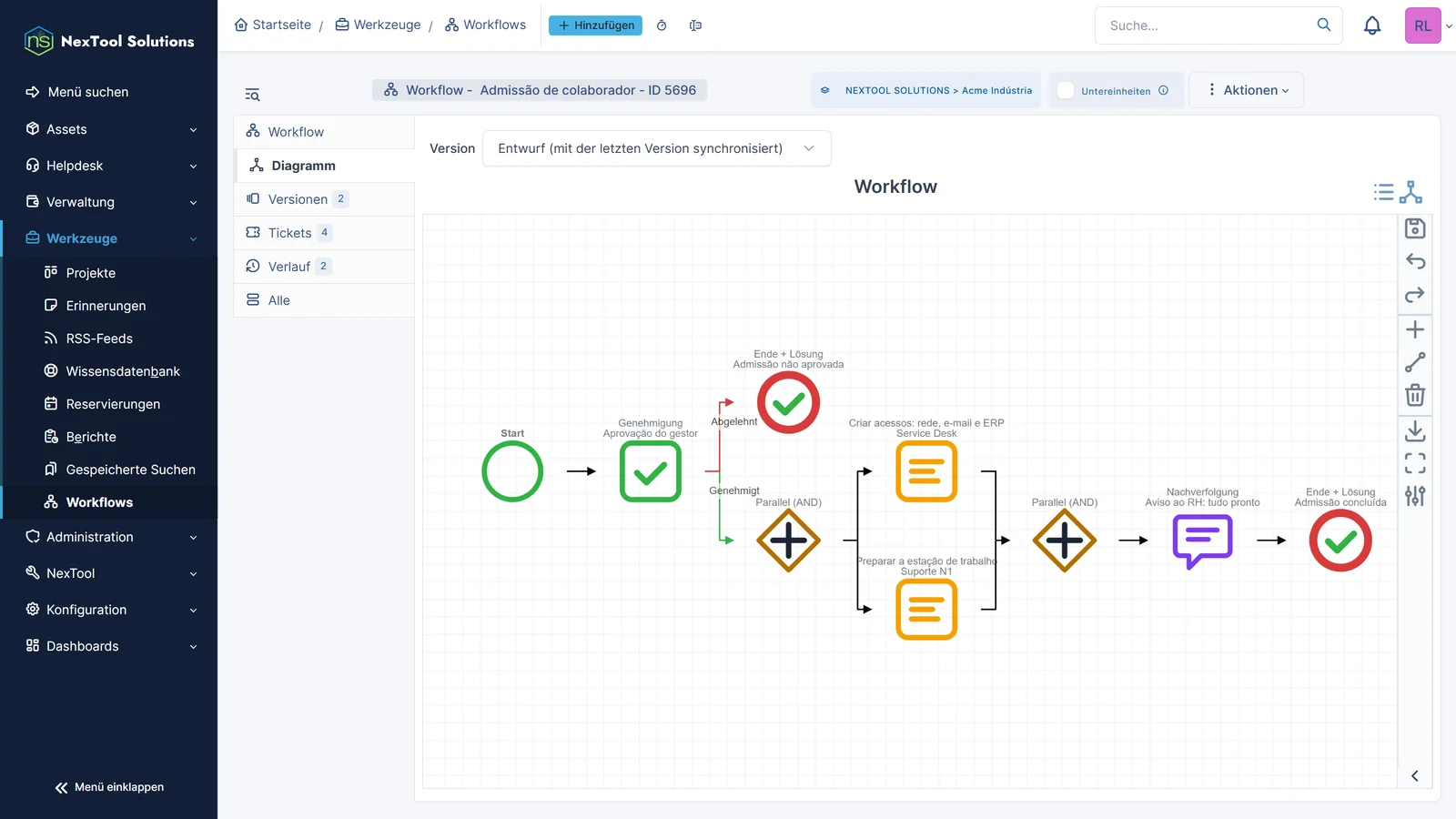1456x819 pixels.
Task: Download the workflow diagram
Action: (x=1415, y=431)
